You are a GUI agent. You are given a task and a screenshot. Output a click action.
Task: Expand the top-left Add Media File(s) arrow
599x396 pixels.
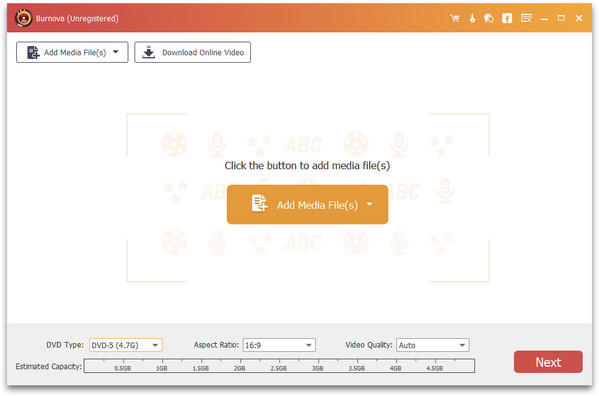[115, 52]
